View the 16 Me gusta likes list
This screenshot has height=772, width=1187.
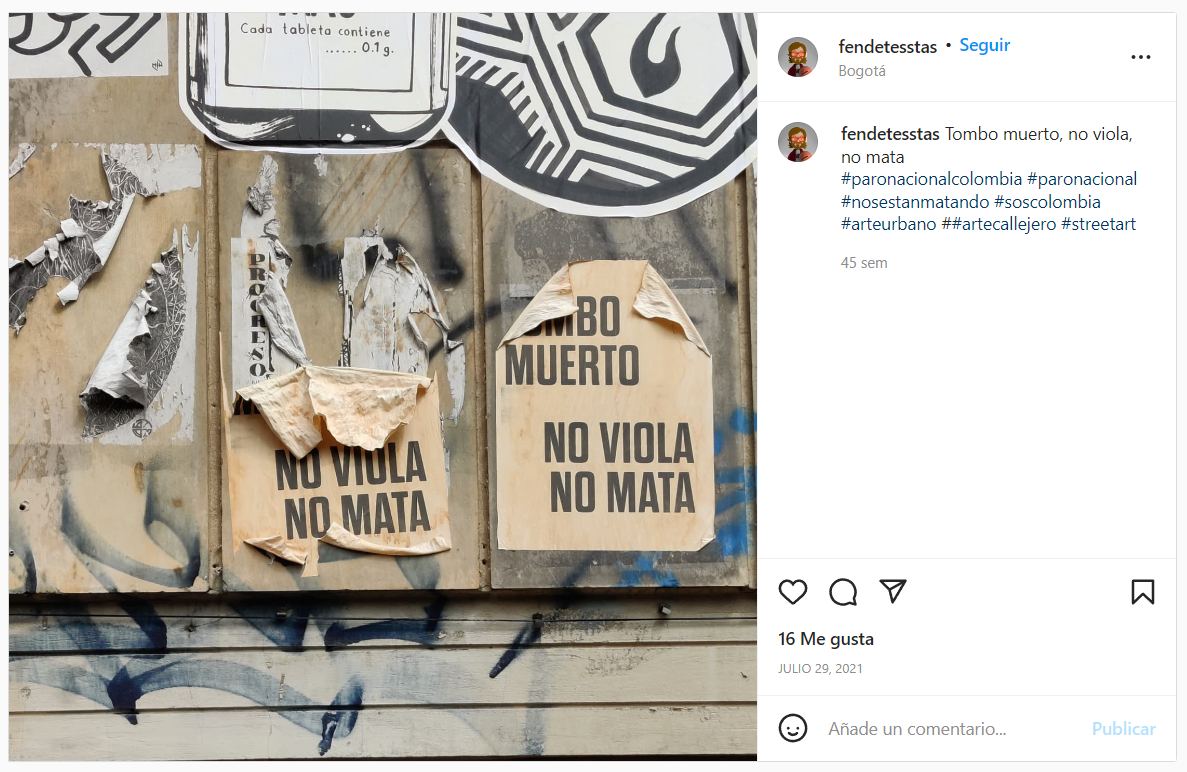click(826, 639)
